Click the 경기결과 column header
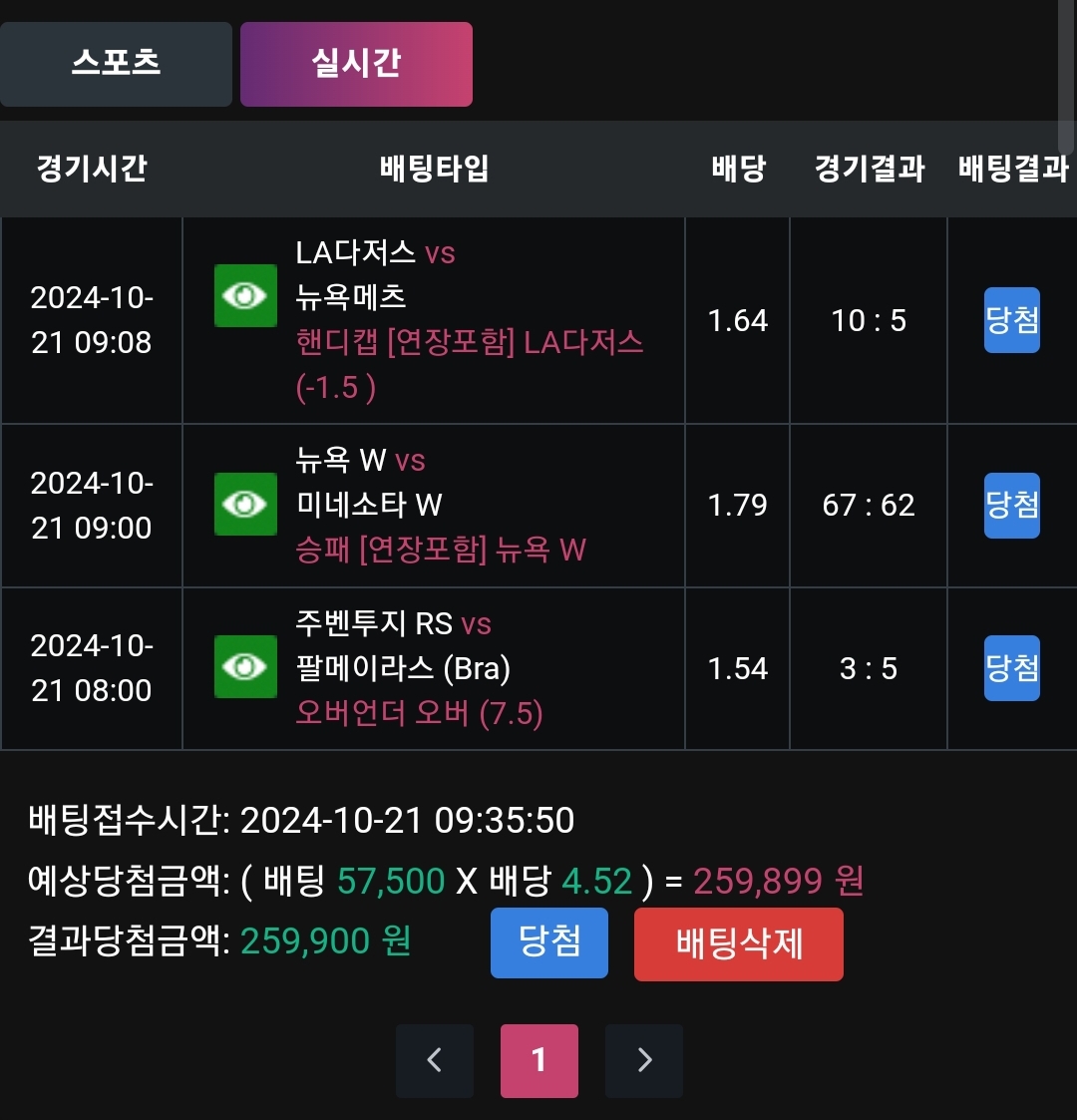The width and height of the screenshot is (1077, 1120). tap(870, 169)
